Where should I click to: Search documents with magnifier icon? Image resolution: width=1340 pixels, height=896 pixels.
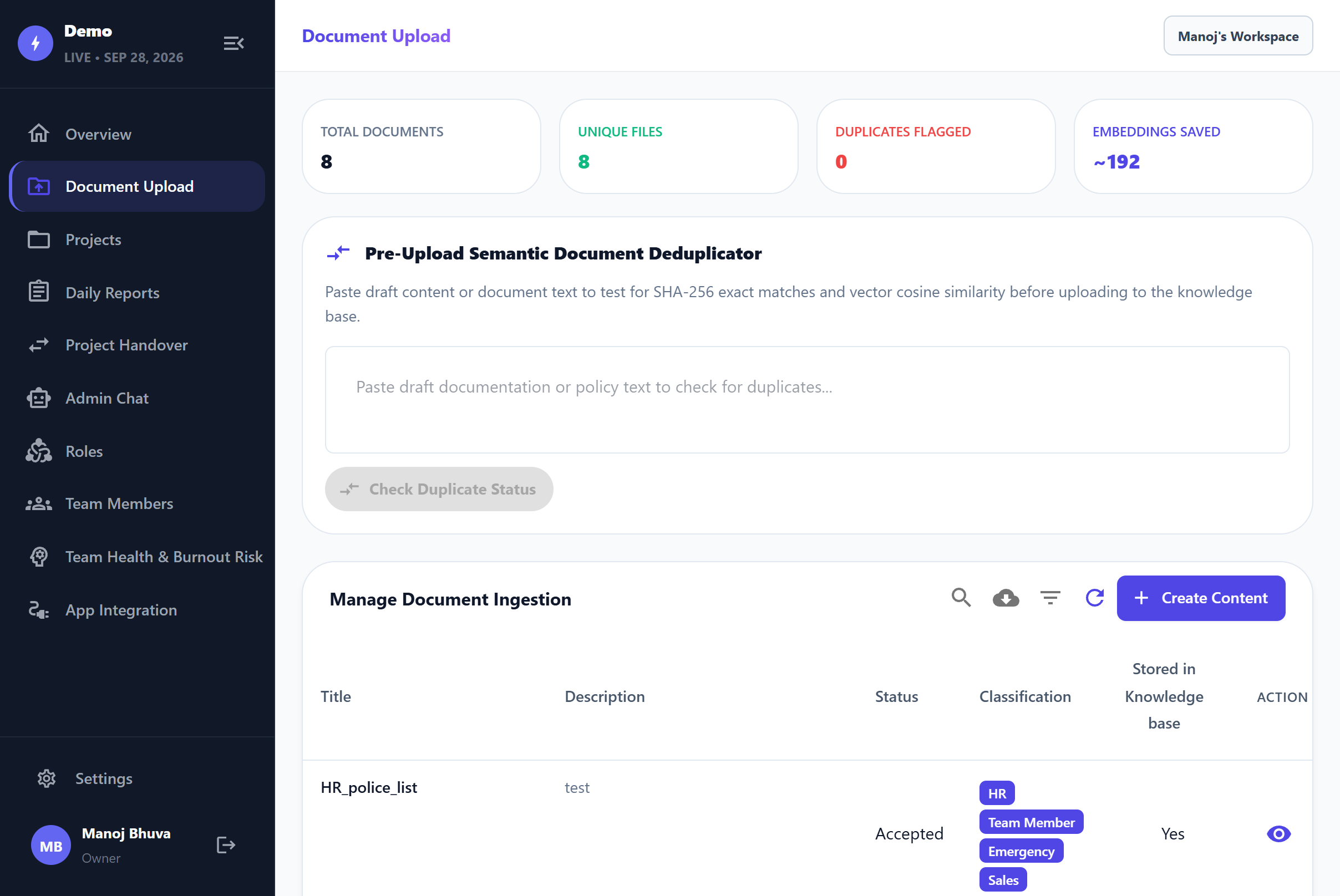pos(961,598)
